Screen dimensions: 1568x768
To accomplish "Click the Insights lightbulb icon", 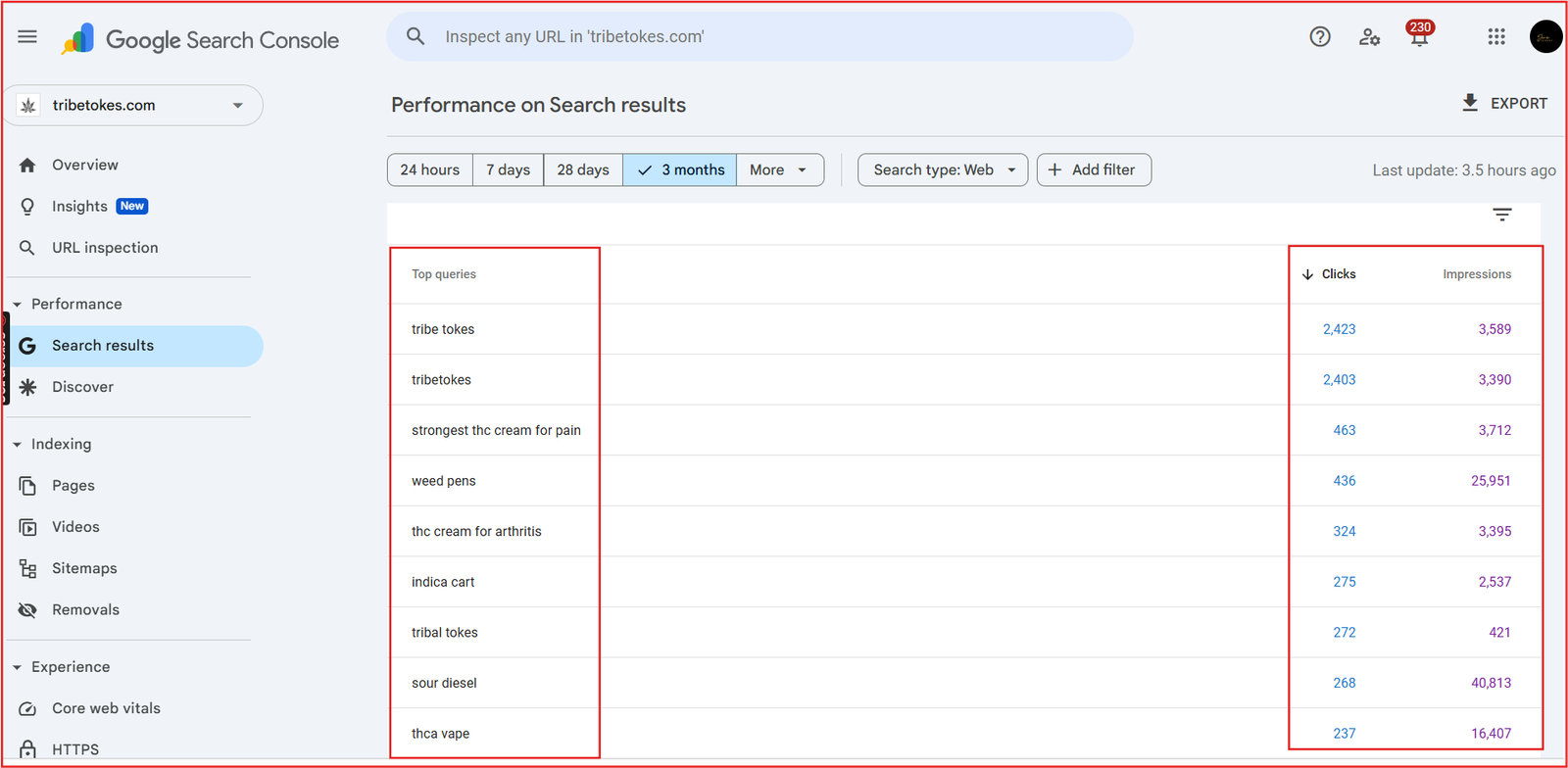I will tap(27, 206).
